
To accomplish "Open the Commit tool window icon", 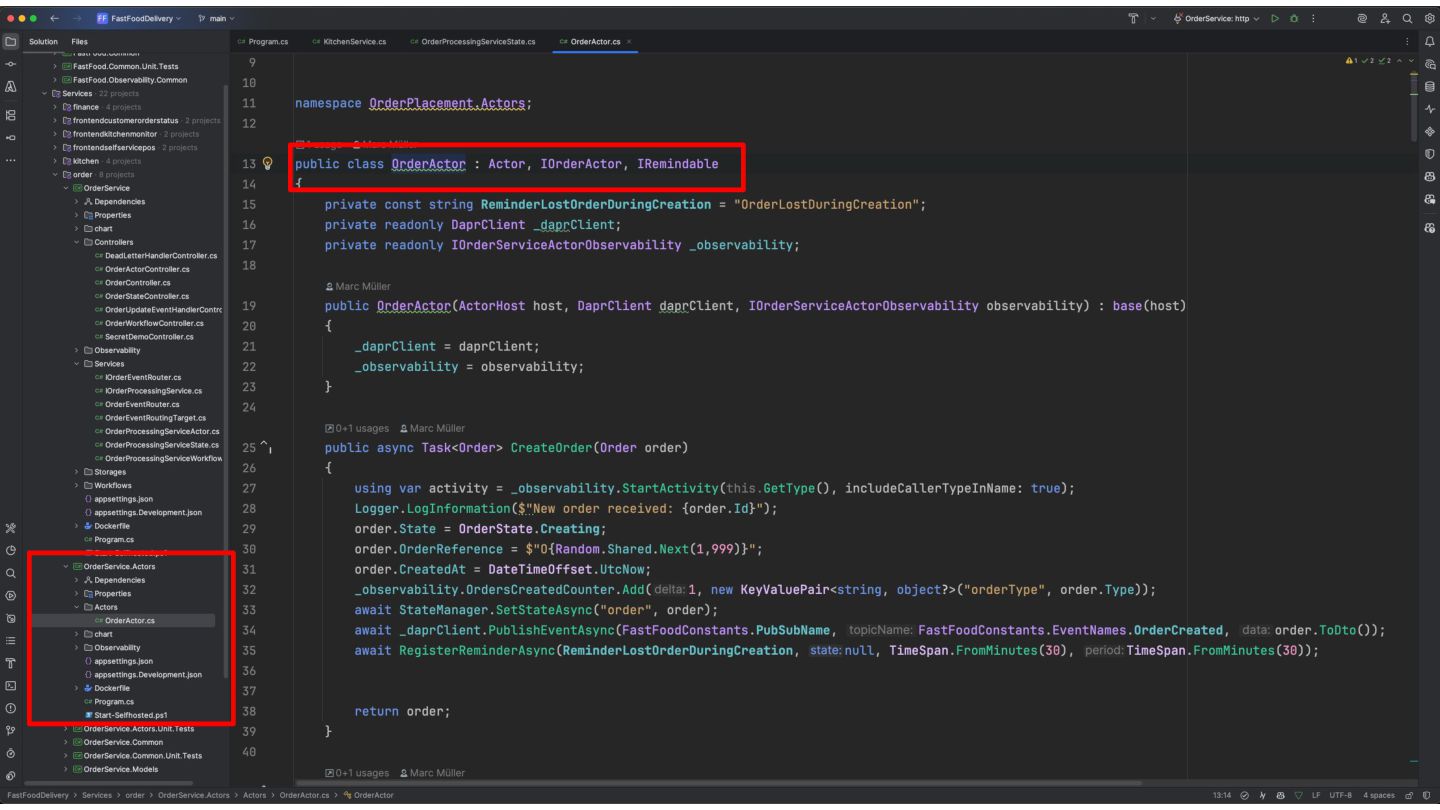I will tap(10, 63).
